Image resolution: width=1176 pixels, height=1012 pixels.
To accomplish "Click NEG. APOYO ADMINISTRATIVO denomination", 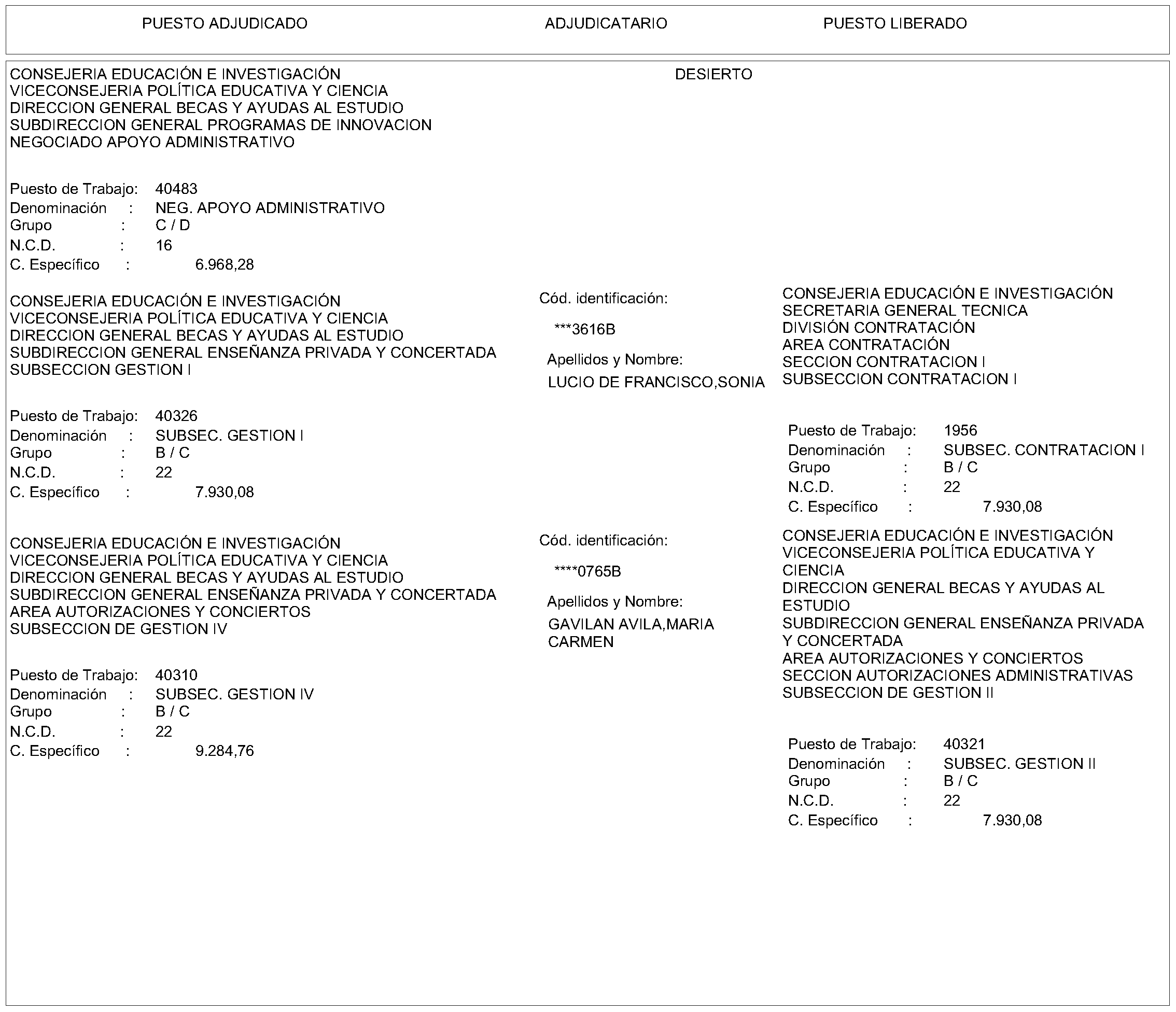I will [270, 208].
